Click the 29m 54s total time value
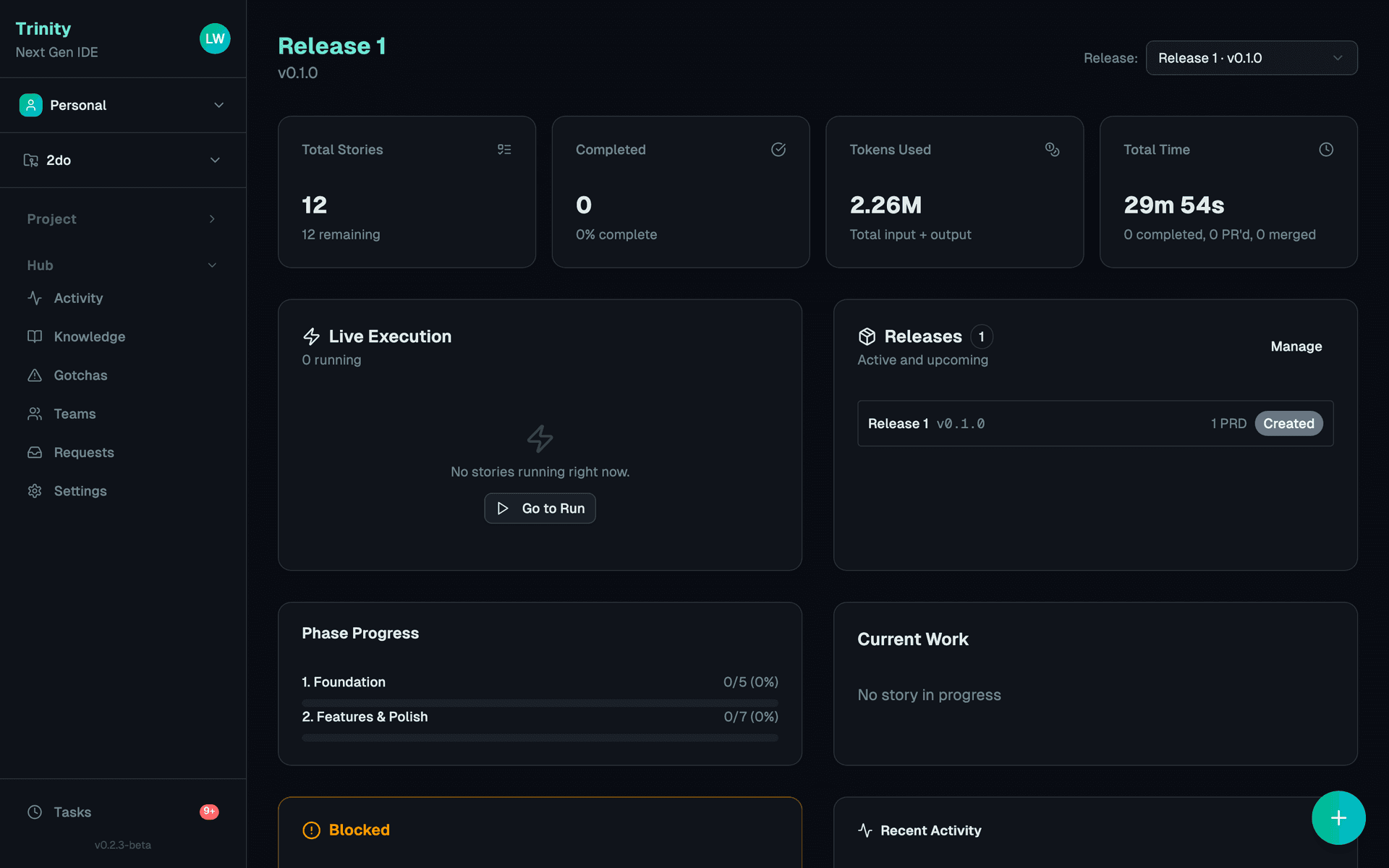The height and width of the screenshot is (868, 1389). (1173, 205)
